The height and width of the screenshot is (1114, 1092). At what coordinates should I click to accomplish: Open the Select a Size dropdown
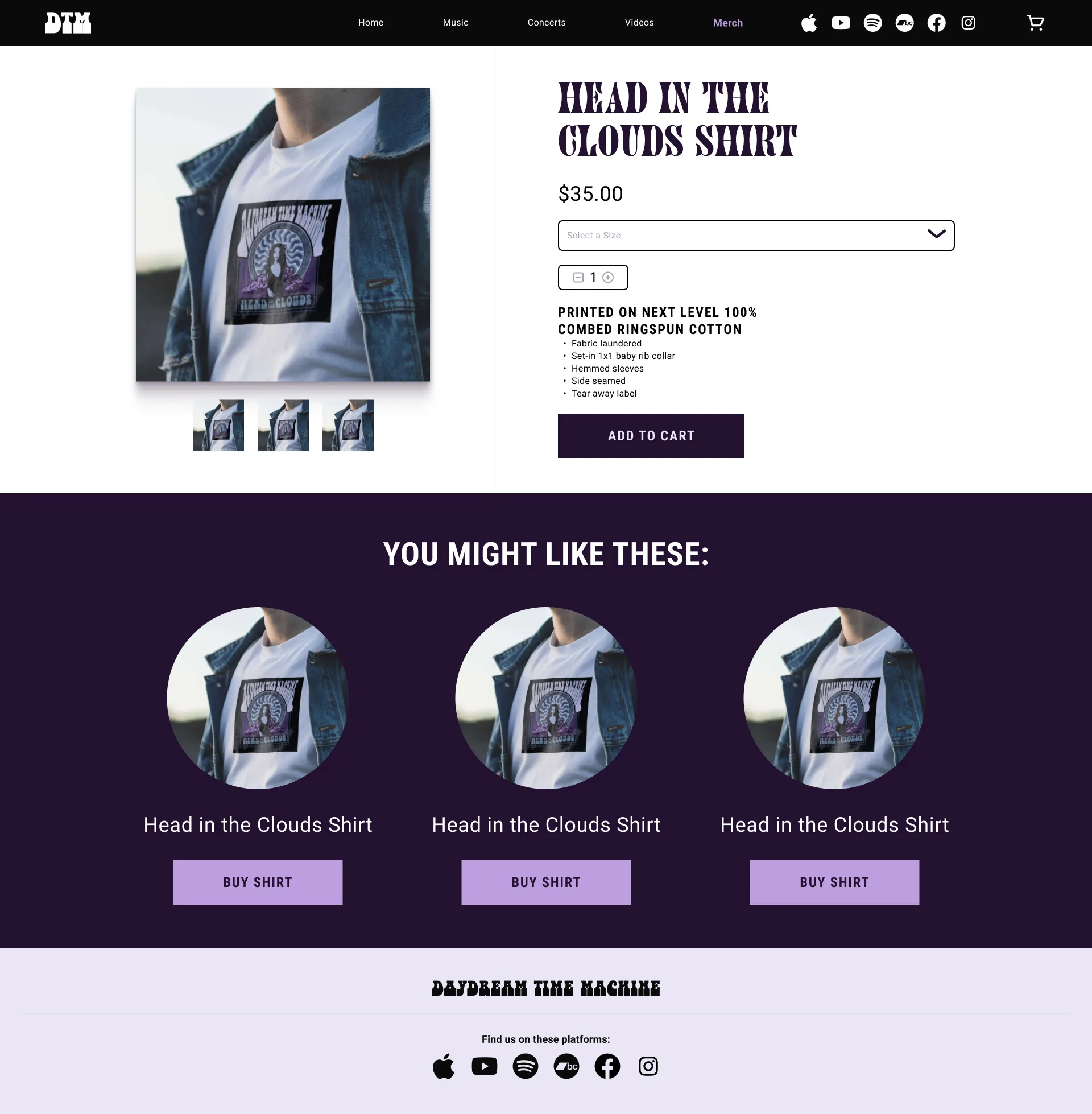(756, 235)
